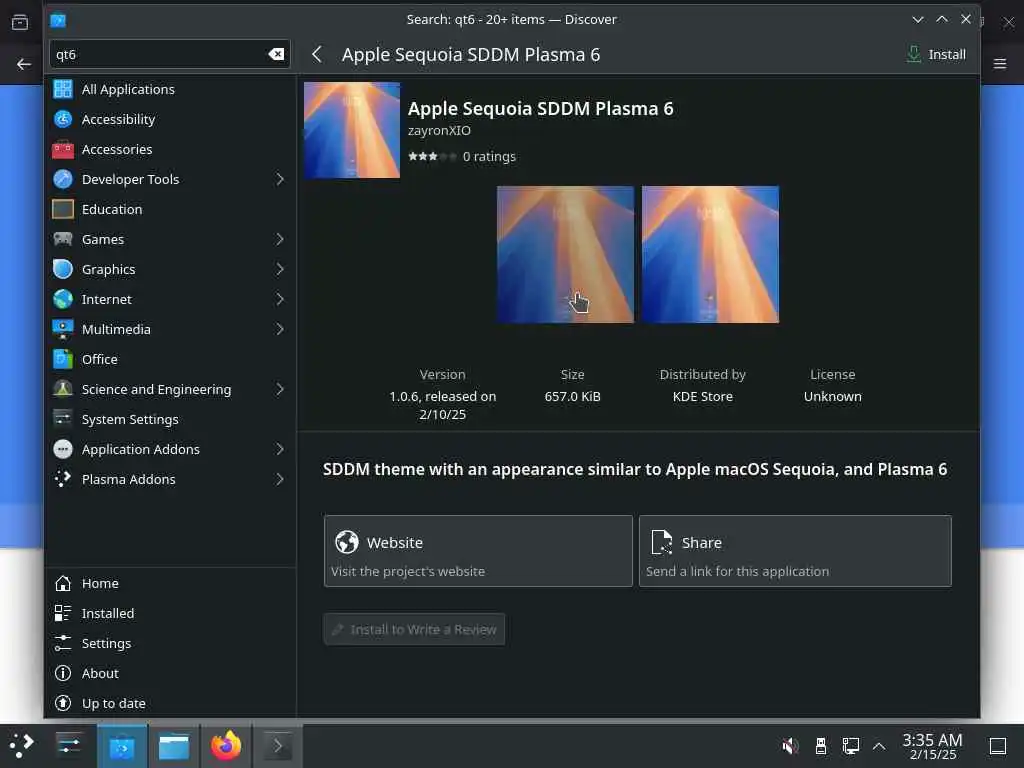Show hidden system tray icons
1024x768 pixels.
point(879,745)
